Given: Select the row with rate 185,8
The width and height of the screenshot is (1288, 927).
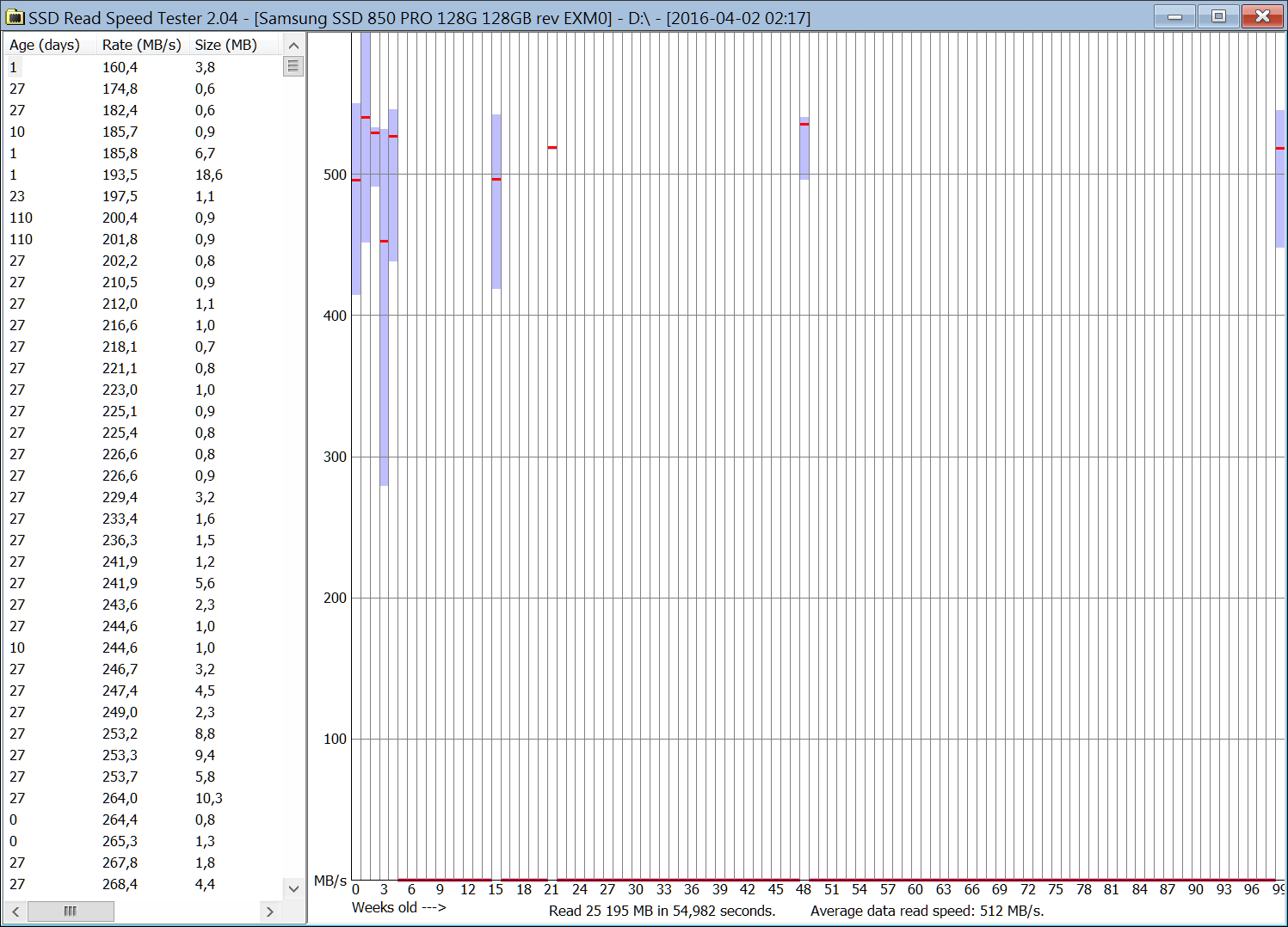Looking at the screenshot, I should pos(144,153).
